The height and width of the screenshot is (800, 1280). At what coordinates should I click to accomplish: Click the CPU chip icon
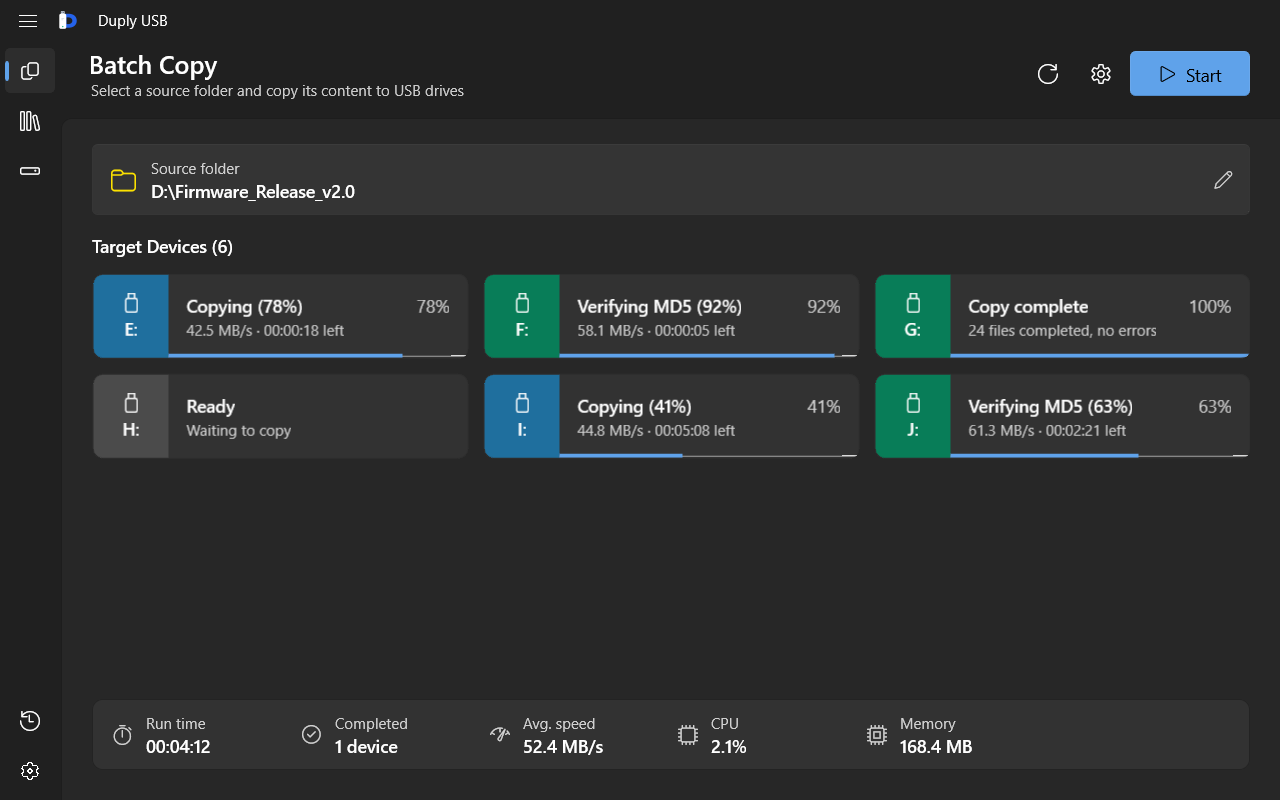688,735
